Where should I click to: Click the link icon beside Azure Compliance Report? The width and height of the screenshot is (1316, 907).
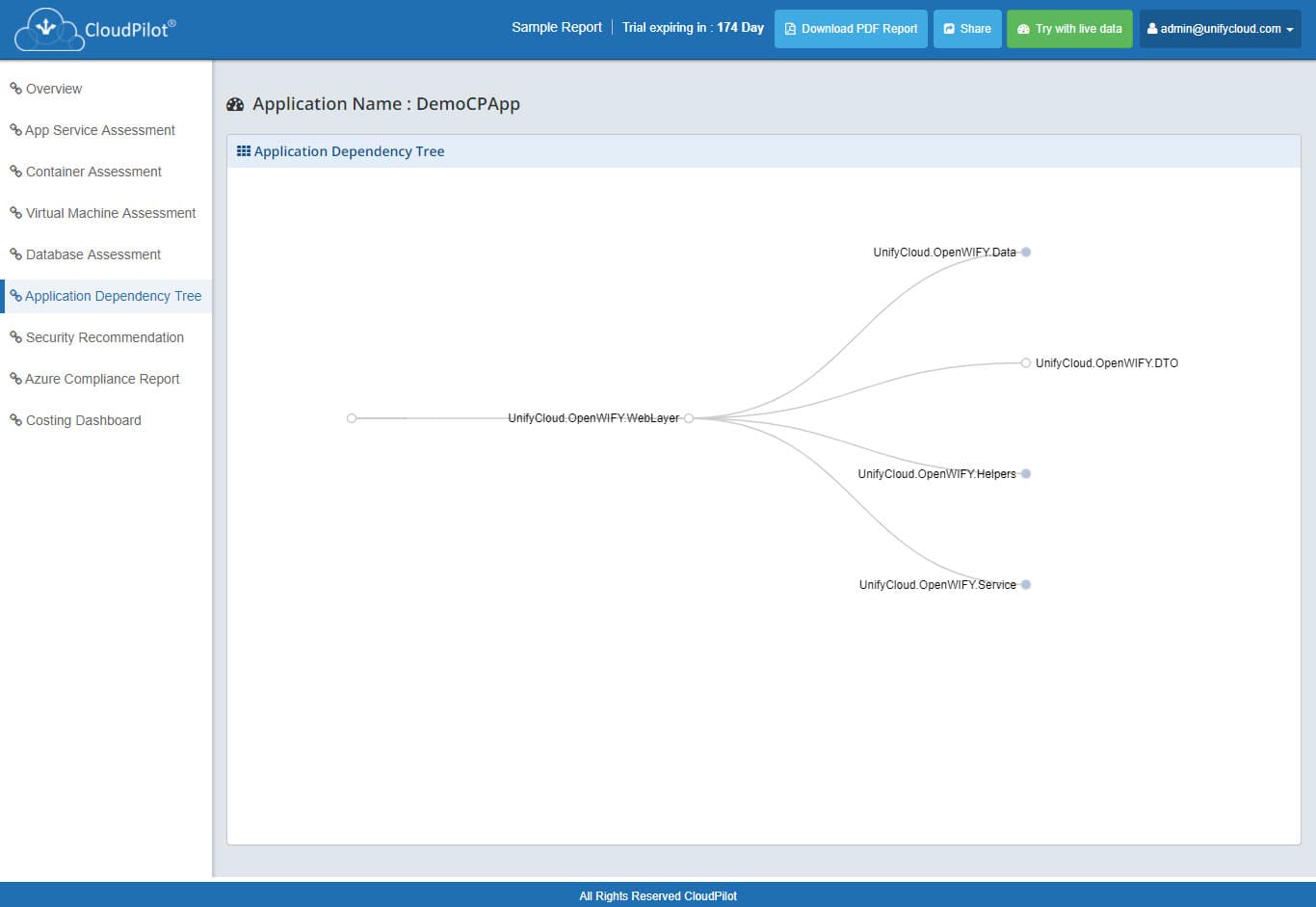(15, 379)
